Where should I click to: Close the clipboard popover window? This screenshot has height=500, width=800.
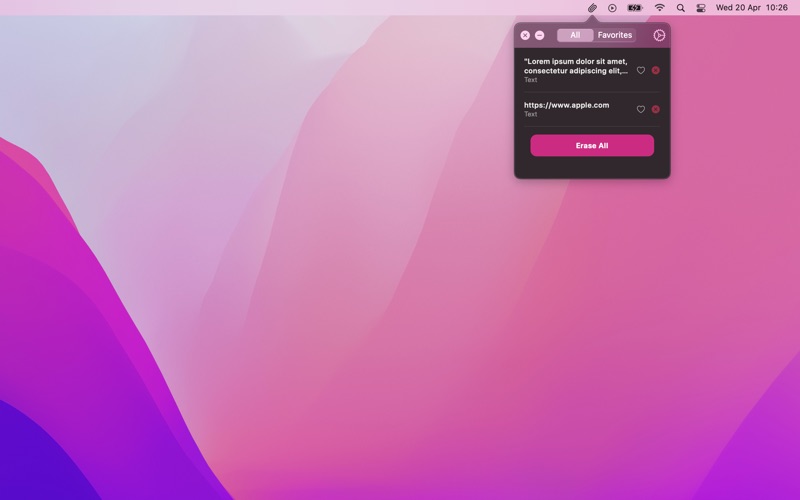(525, 35)
